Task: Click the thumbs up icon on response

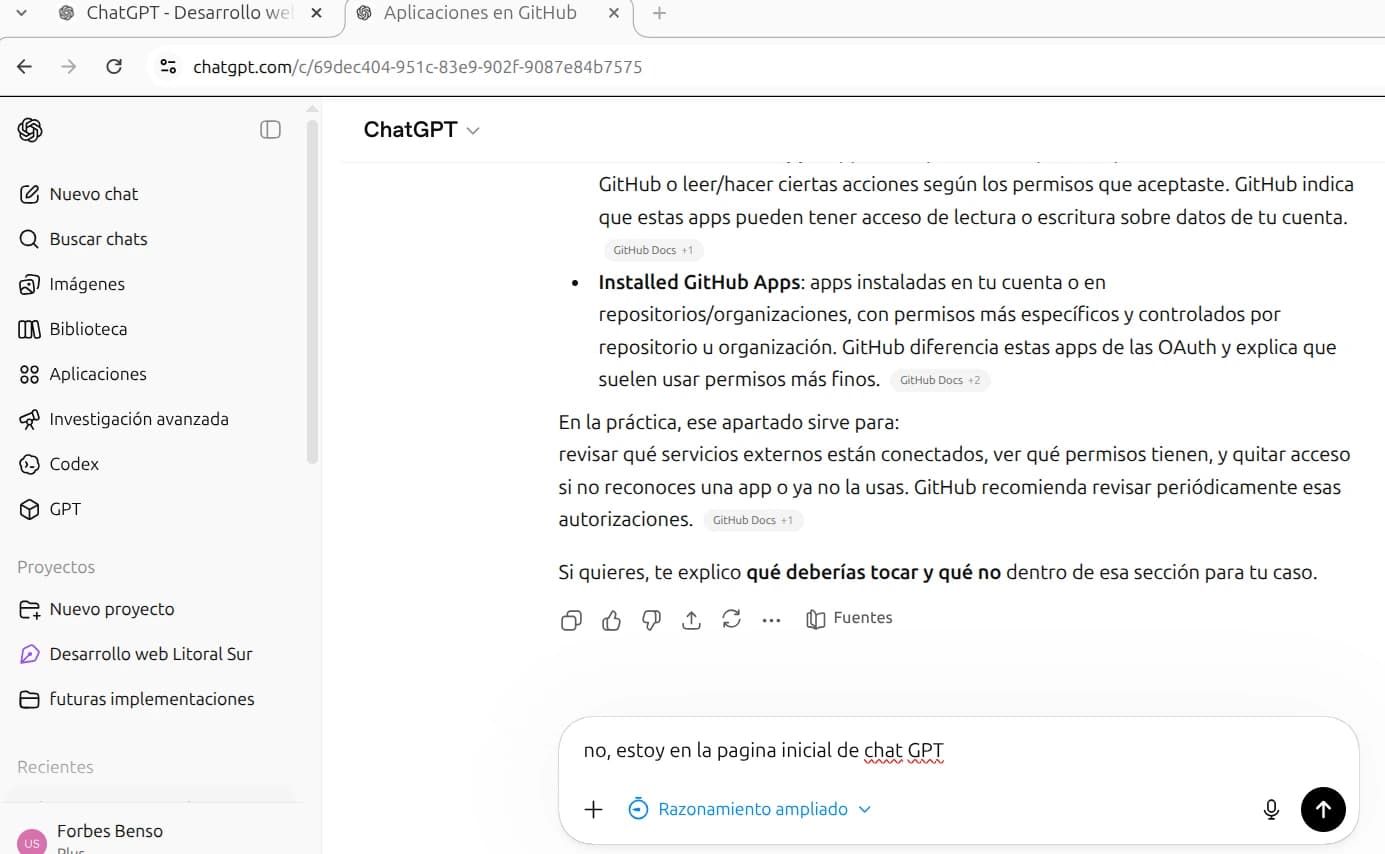Action: click(x=611, y=620)
